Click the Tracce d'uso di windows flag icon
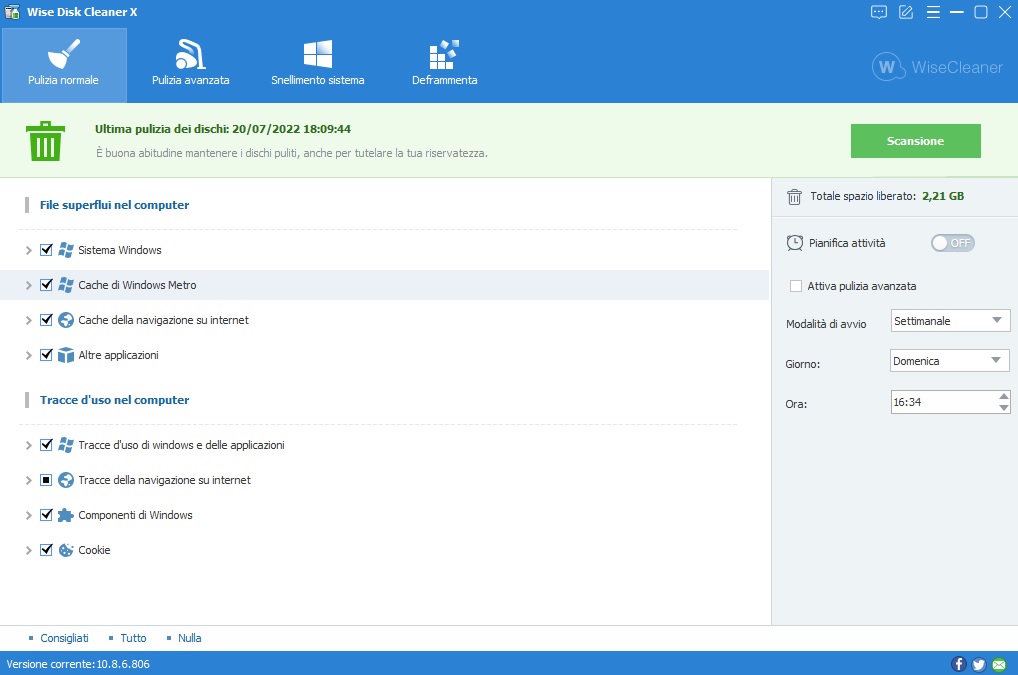Viewport: 1018px width, 675px height. [x=66, y=445]
